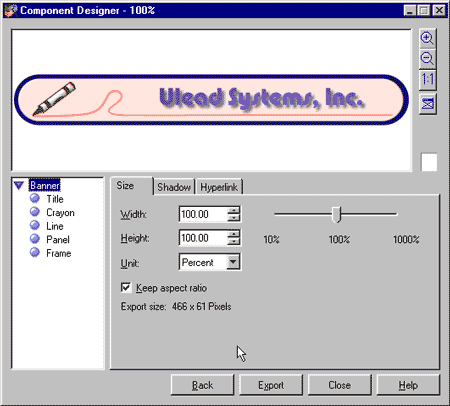
Task: Click the Panel label in tree
Action: pyautogui.click(x=58, y=240)
